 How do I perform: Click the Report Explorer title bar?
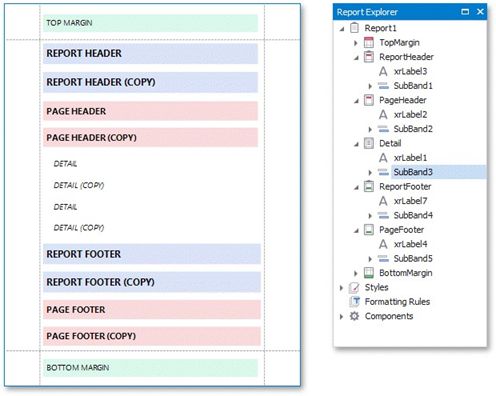(410, 12)
